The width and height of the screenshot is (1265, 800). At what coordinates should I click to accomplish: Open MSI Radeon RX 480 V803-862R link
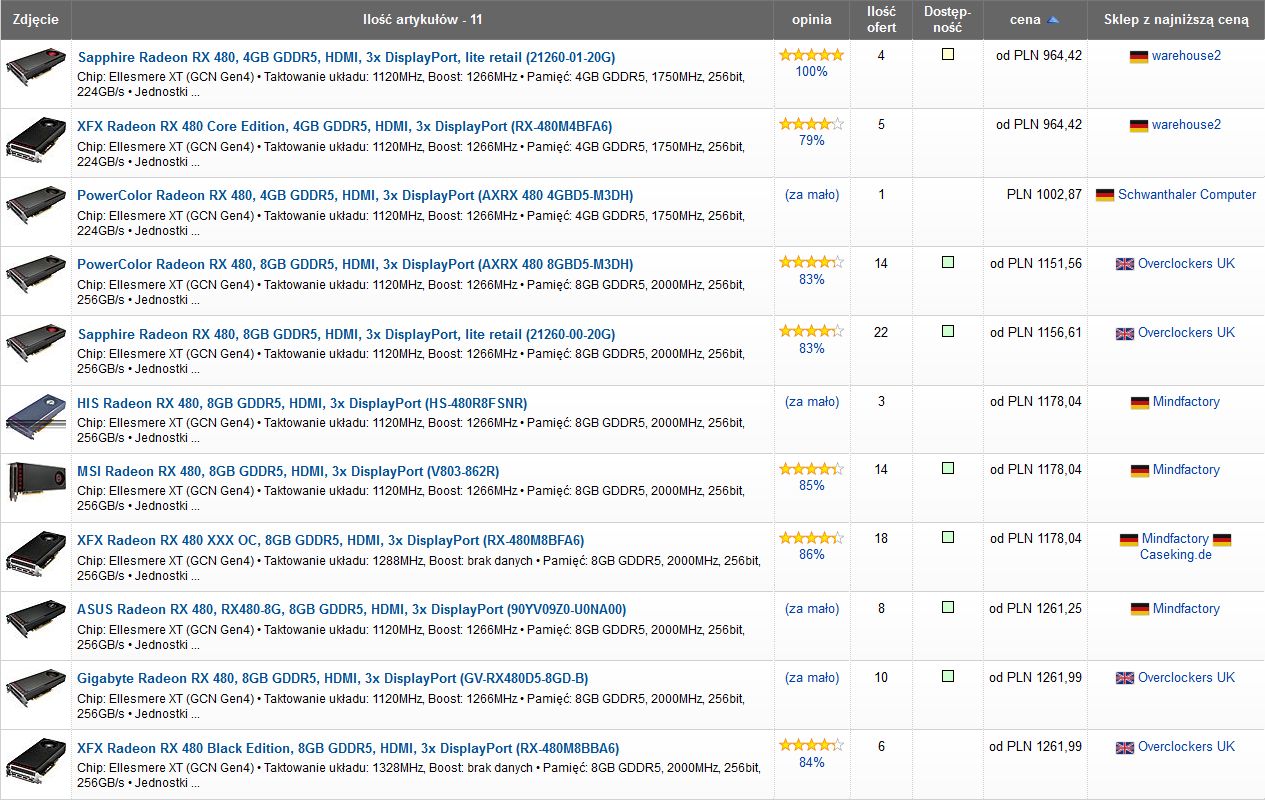tap(288, 471)
